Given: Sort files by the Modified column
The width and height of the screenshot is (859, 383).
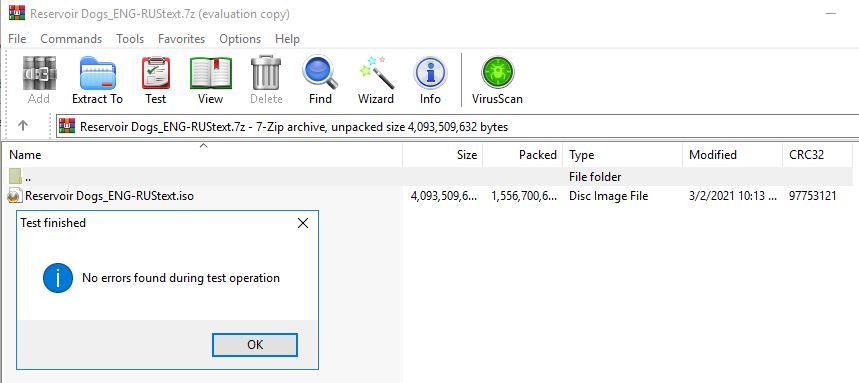Looking at the screenshot, I should (733, 155).
